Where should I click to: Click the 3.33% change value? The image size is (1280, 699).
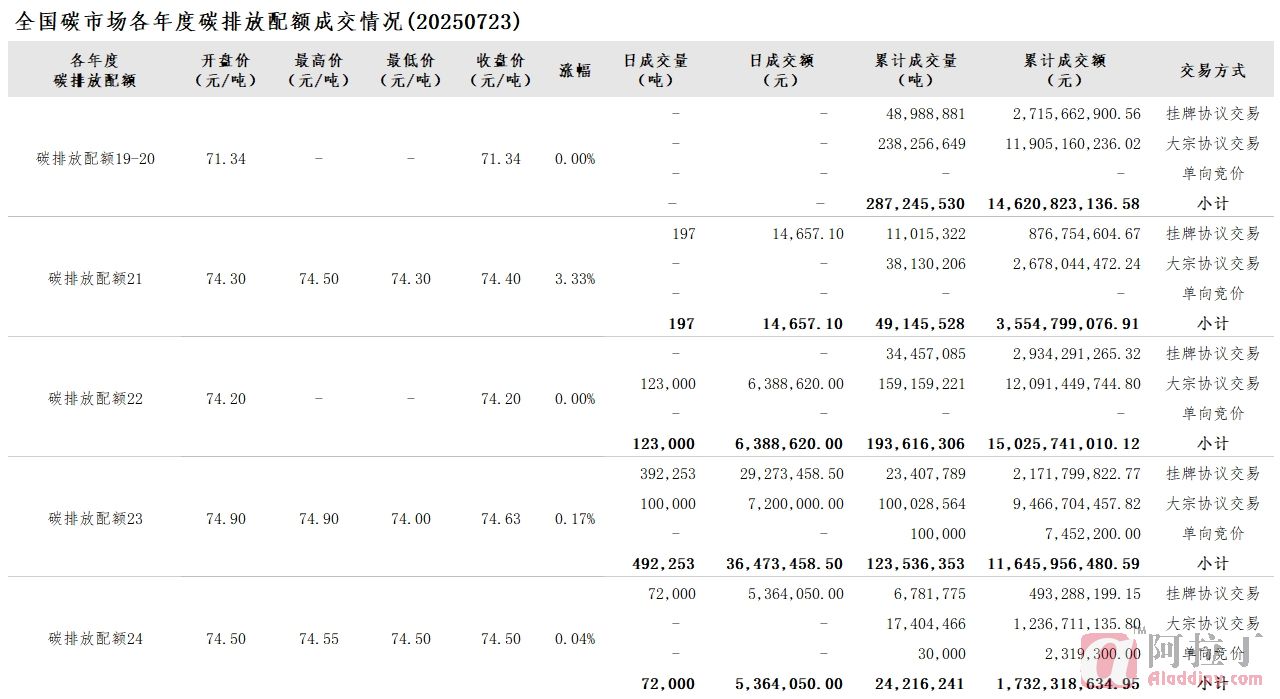point(575,279)
